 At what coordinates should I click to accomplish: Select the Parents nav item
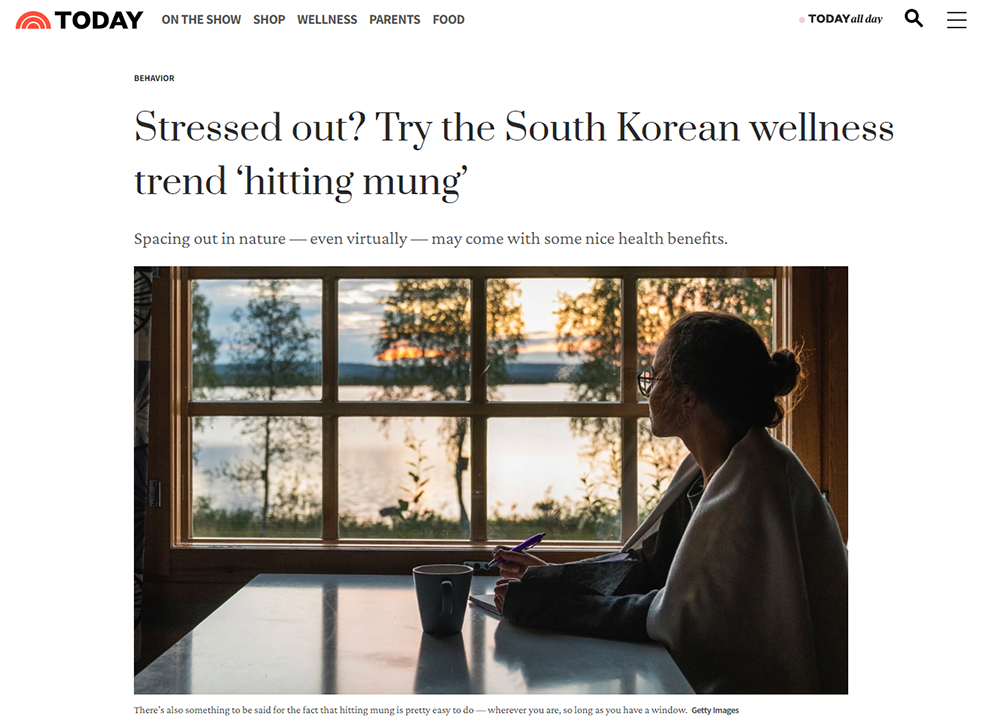[394, 20]
